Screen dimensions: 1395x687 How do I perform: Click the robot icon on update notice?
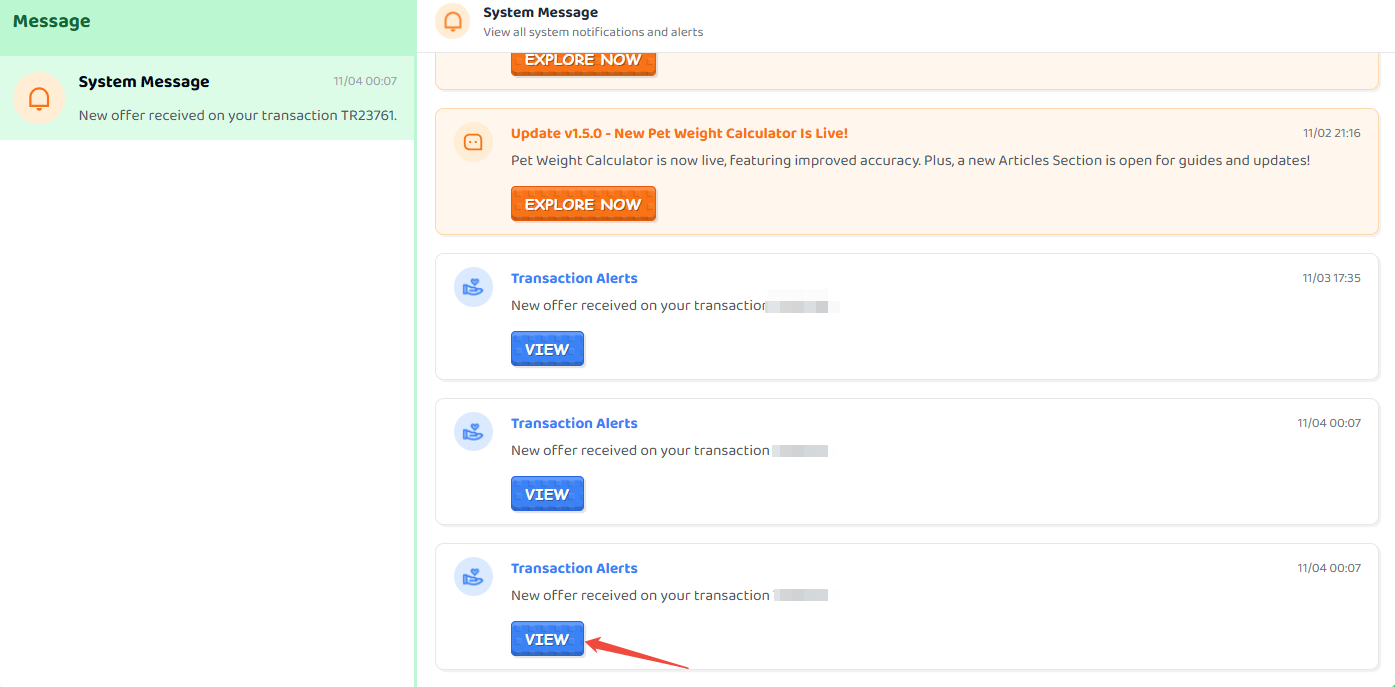(474, 142)
